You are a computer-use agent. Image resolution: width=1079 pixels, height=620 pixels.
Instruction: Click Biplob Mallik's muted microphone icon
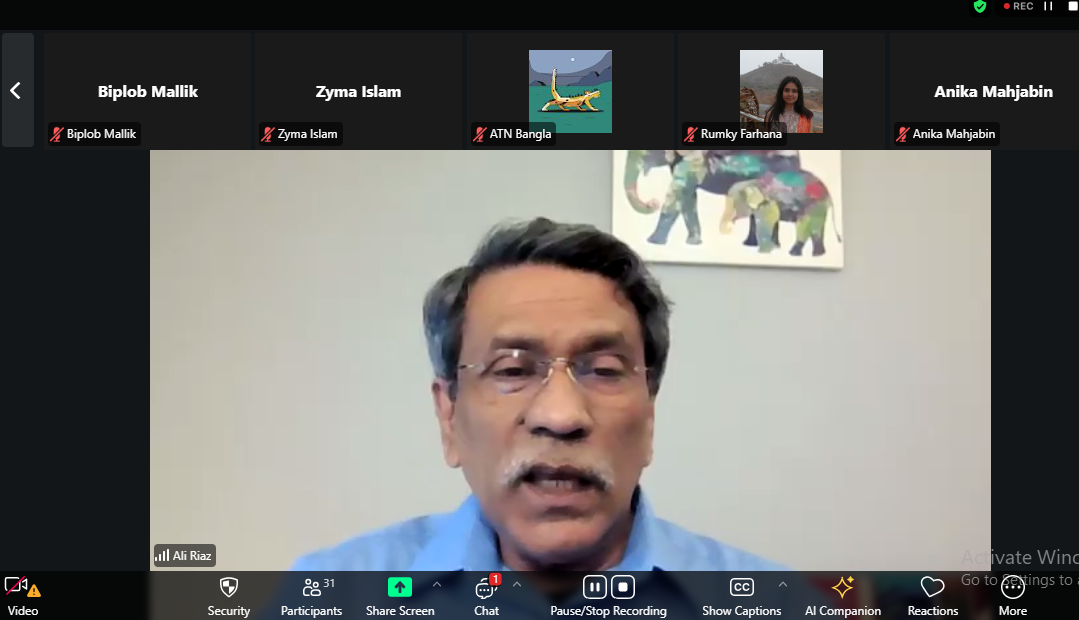point(57,134)
